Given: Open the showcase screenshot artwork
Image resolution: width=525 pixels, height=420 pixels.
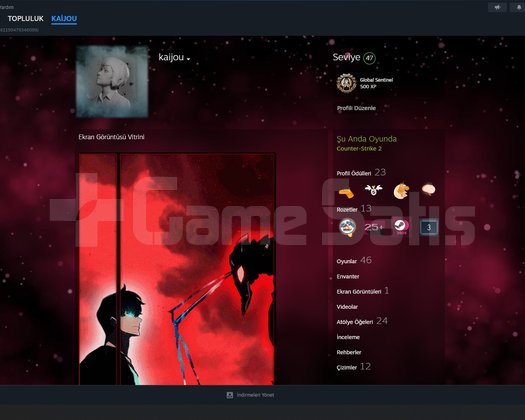Looking at the screenshot, I should click(177, 269).
